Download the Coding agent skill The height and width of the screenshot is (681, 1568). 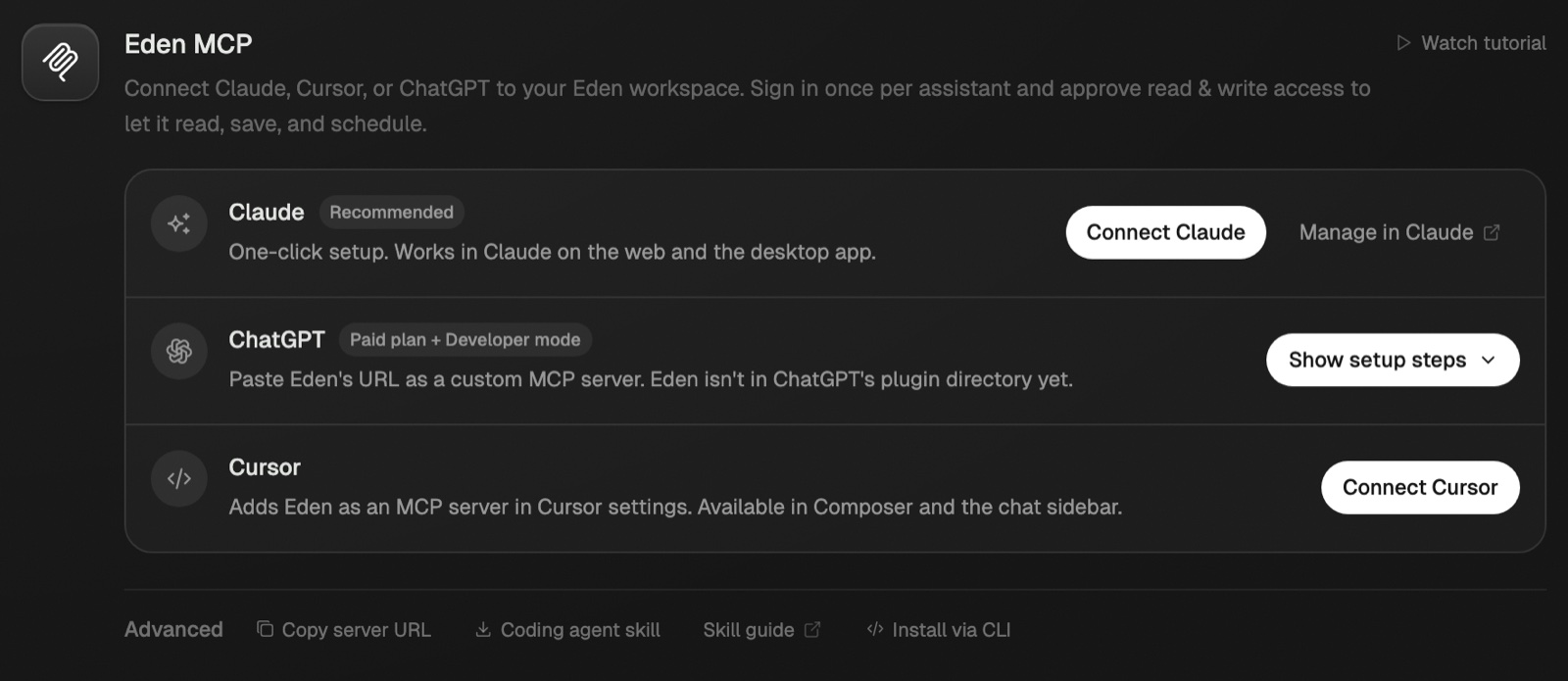coord(567,629)
